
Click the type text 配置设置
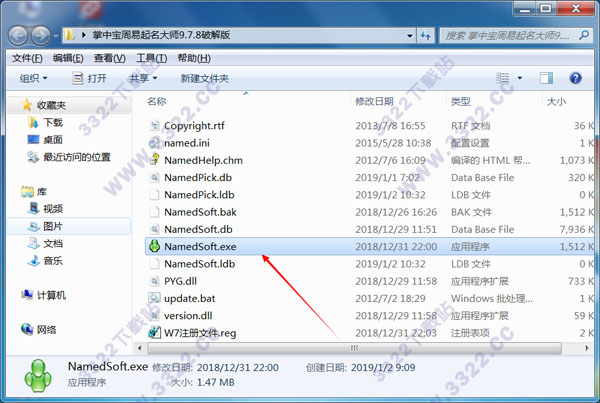click(x=470, y=143)
